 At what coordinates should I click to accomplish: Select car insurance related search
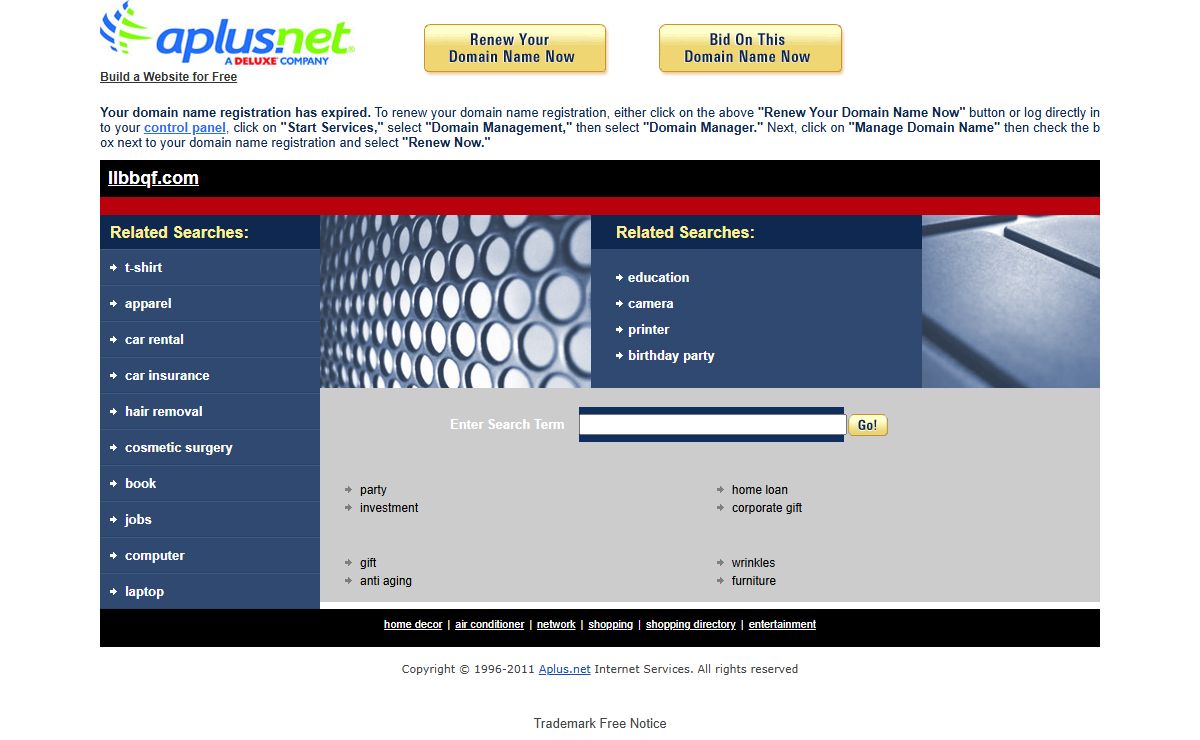coord(167,376)
